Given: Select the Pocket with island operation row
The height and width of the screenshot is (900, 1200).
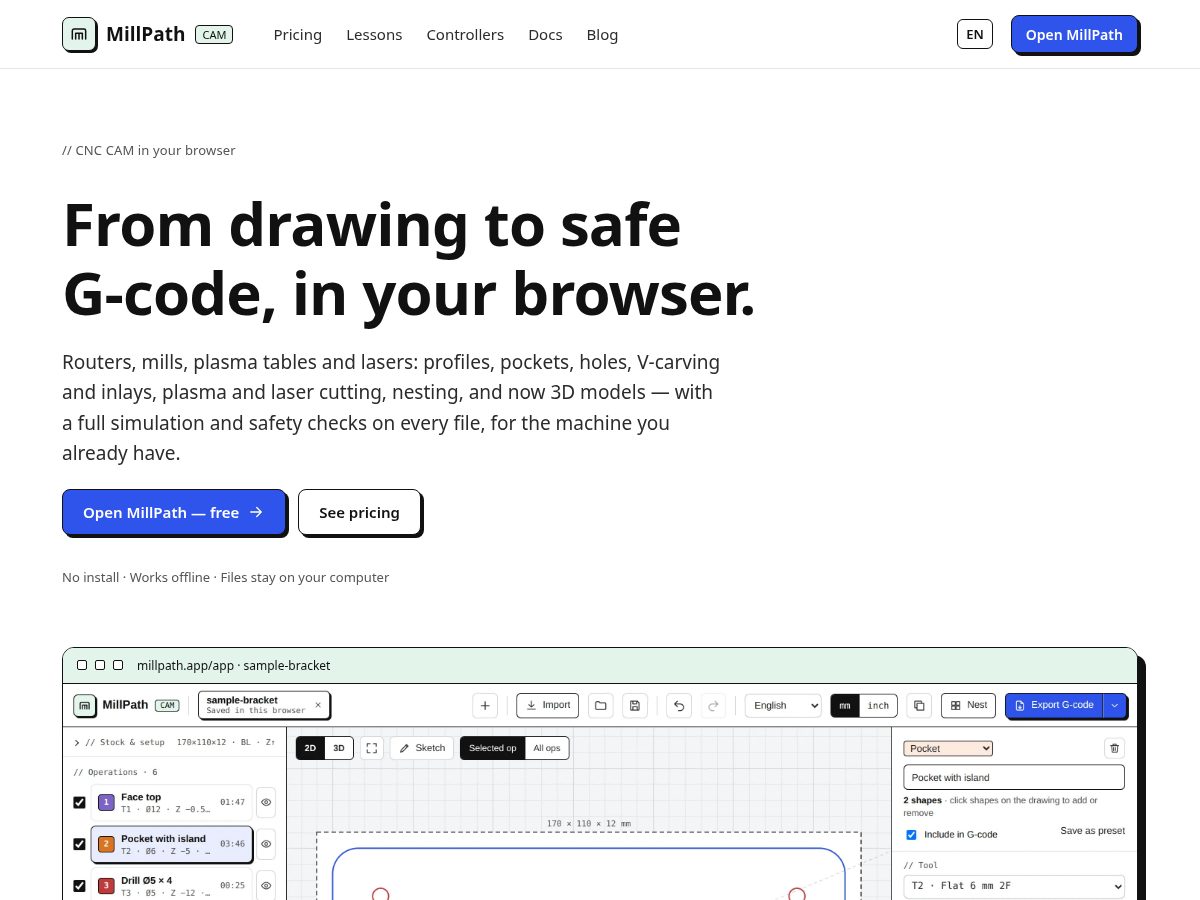Looking at the screenshot, I should point(171,844).
